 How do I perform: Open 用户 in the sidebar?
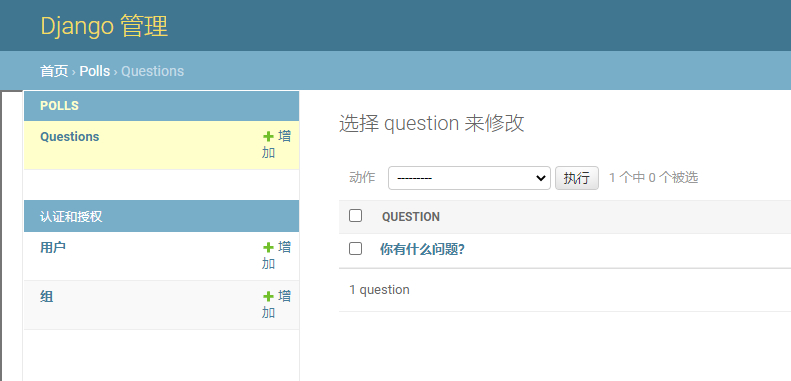(53, 248)
